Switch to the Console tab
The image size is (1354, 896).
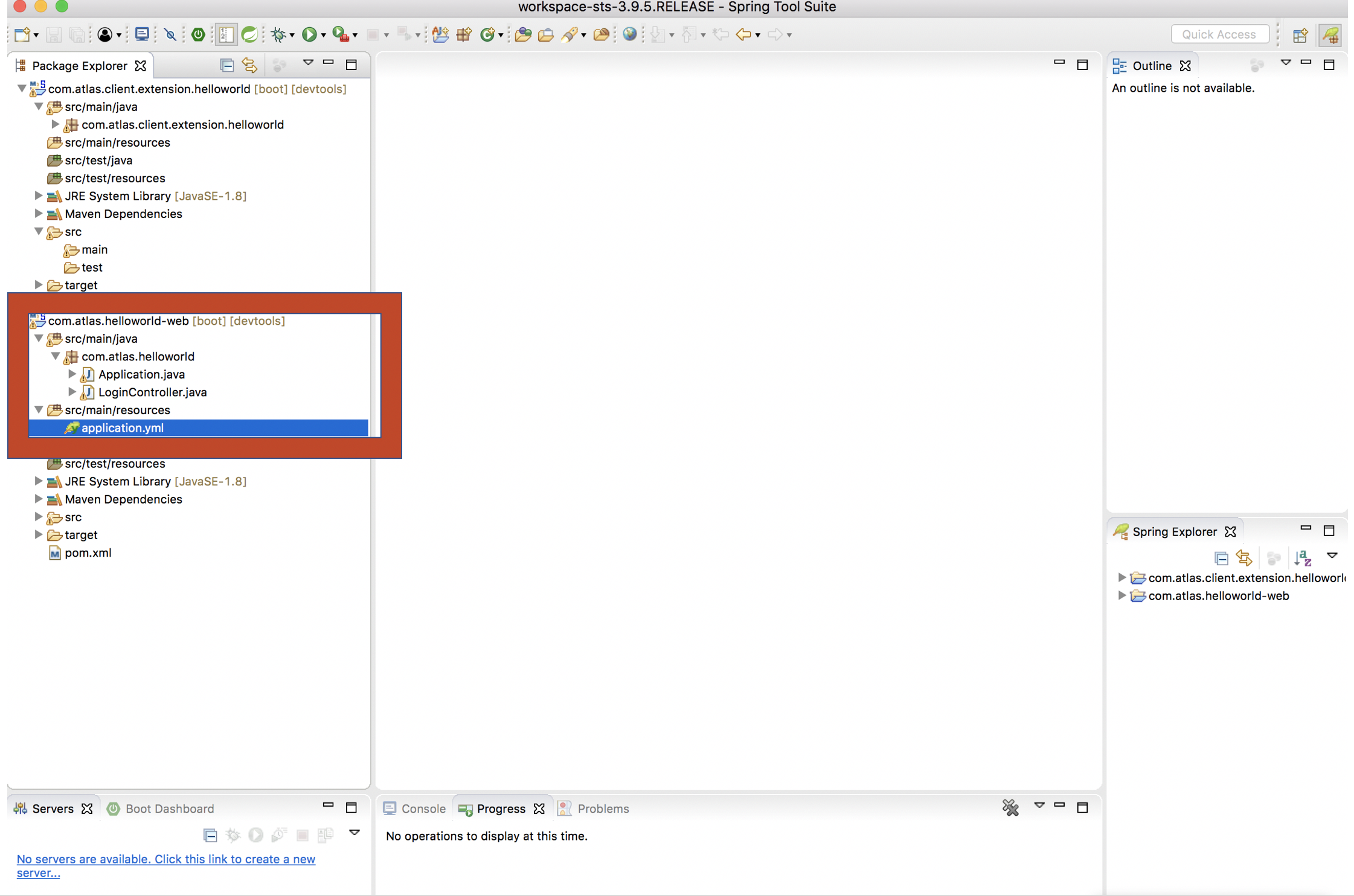point(414,808)
